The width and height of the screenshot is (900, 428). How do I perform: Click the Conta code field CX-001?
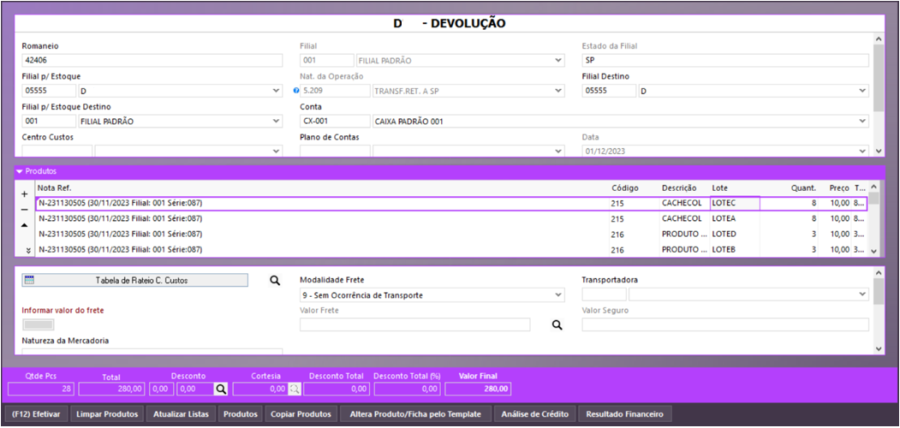(x=335, y=121)
